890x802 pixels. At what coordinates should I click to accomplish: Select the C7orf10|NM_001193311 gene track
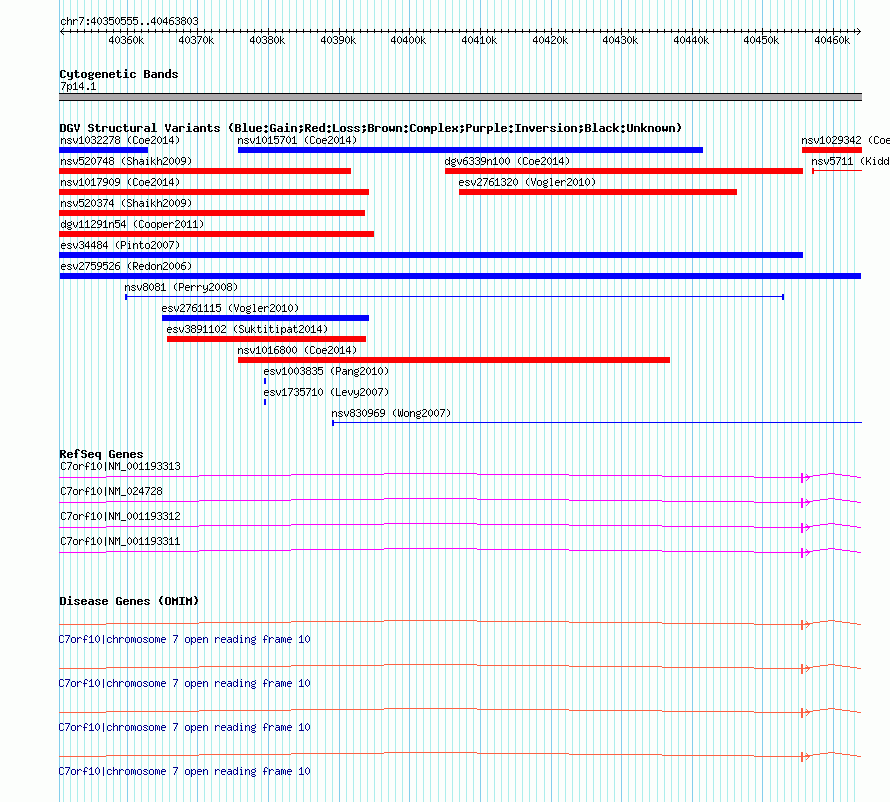click(460, 551)
